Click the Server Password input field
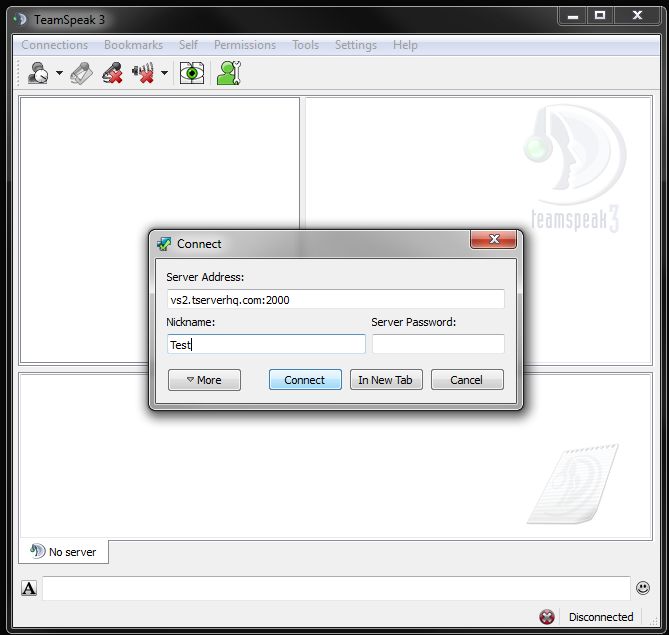The image size is (669, 635). (x=438, y=344)
